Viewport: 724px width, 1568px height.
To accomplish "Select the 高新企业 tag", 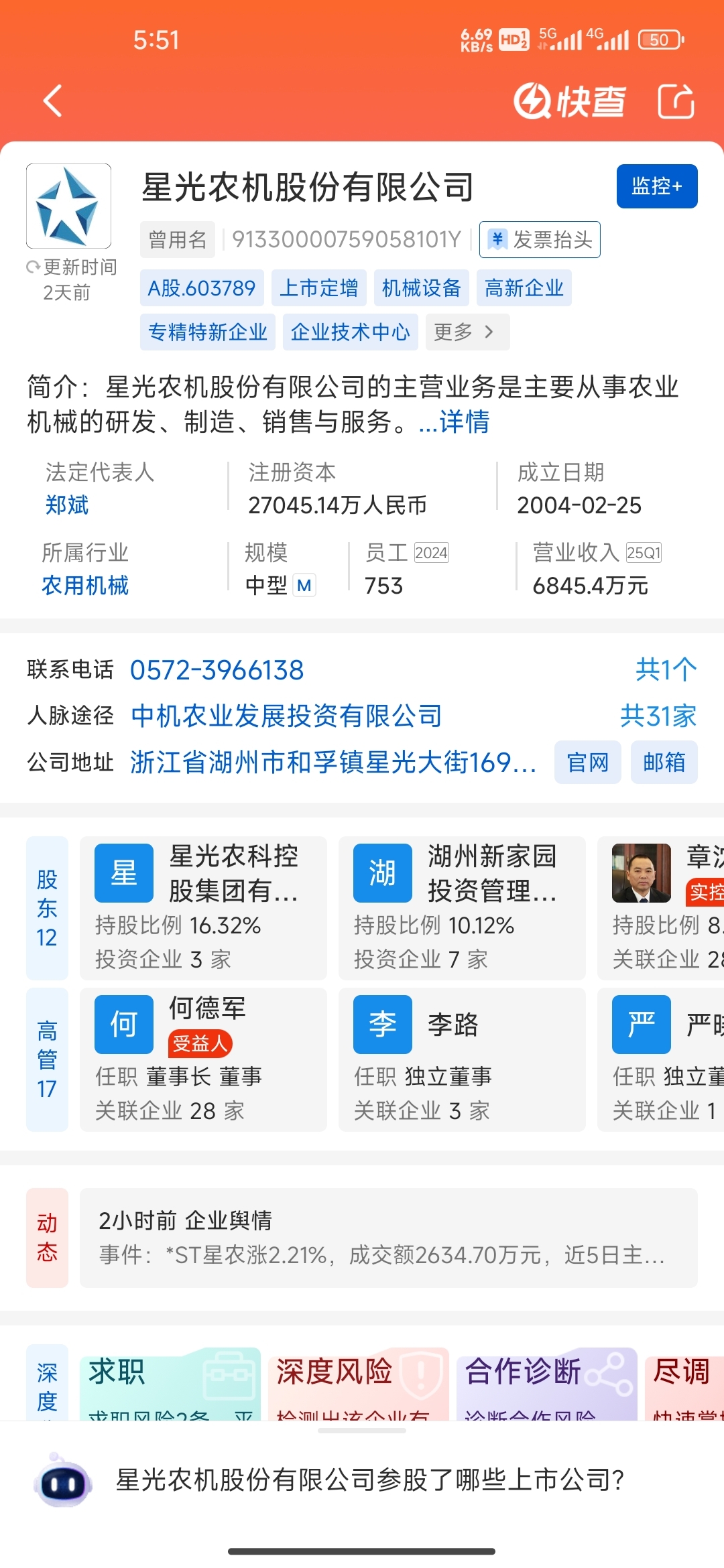I will pos(524,288).
